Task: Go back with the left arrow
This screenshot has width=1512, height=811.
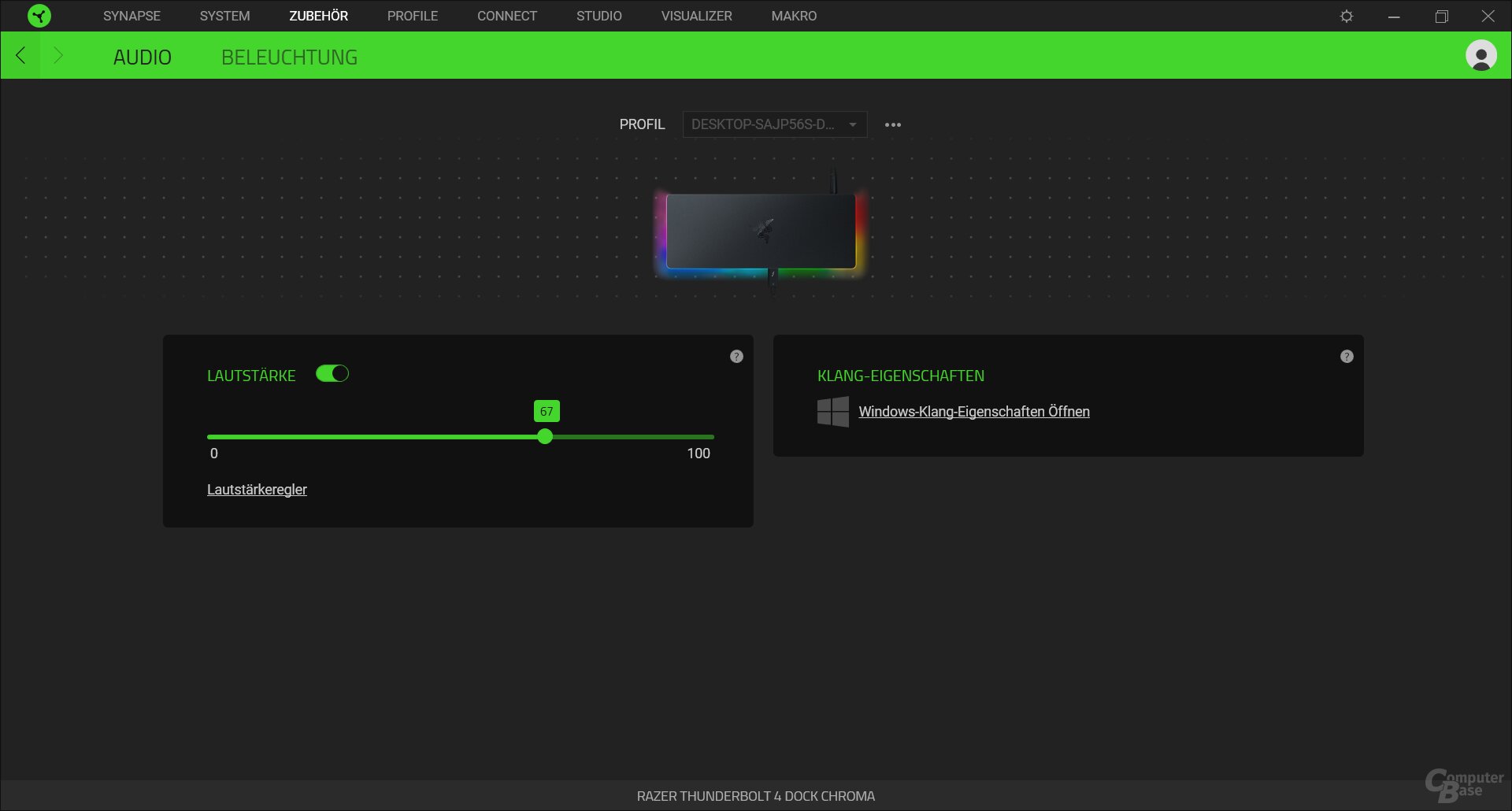Action: click(20, 55)
